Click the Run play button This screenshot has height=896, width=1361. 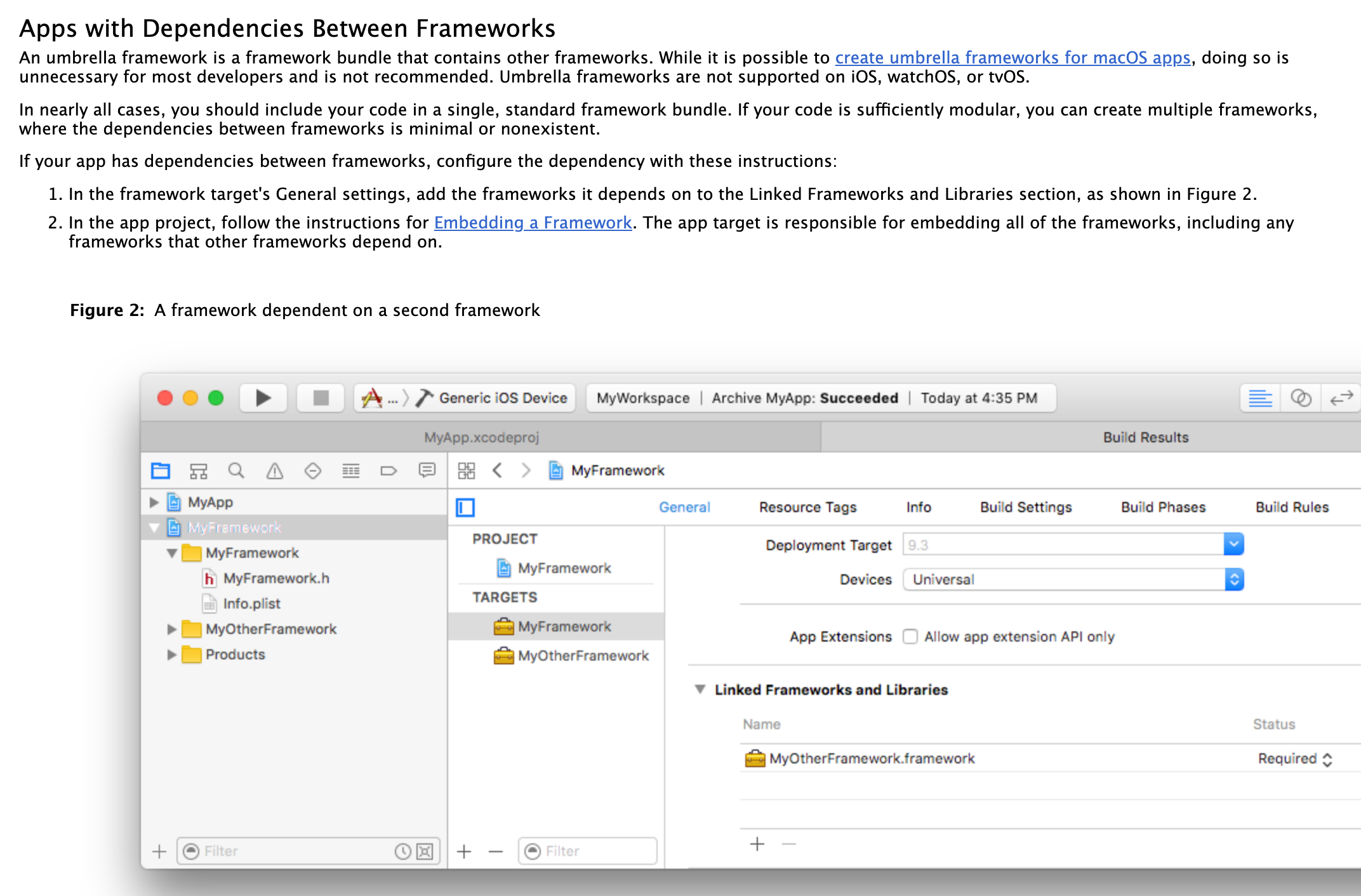[x=263, y=398]
